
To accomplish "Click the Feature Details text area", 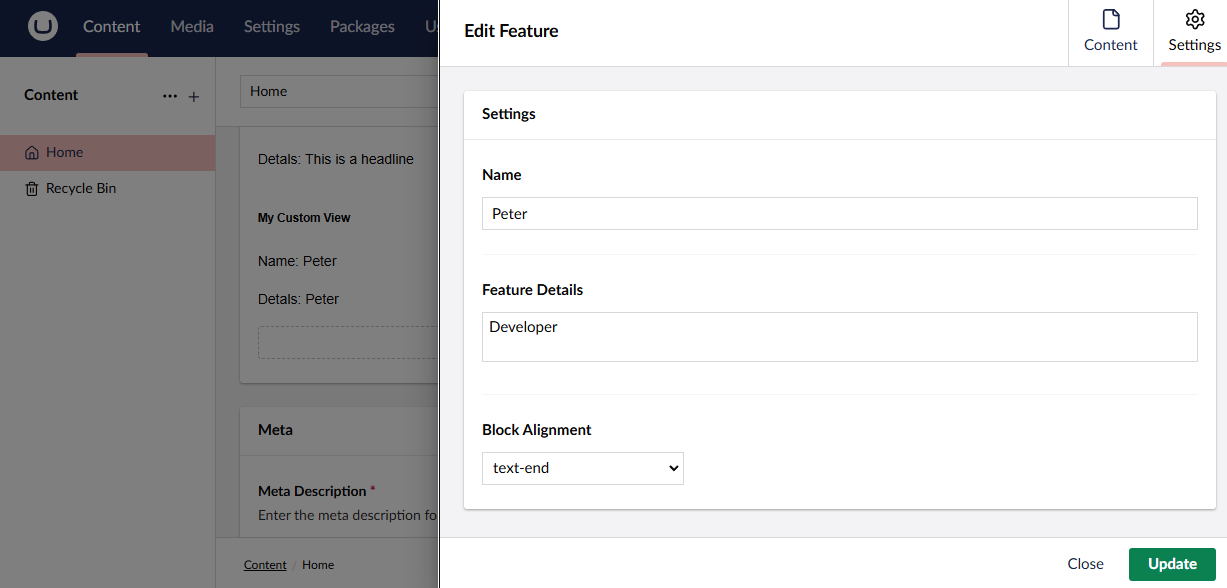I will click(x=839, y=337).
